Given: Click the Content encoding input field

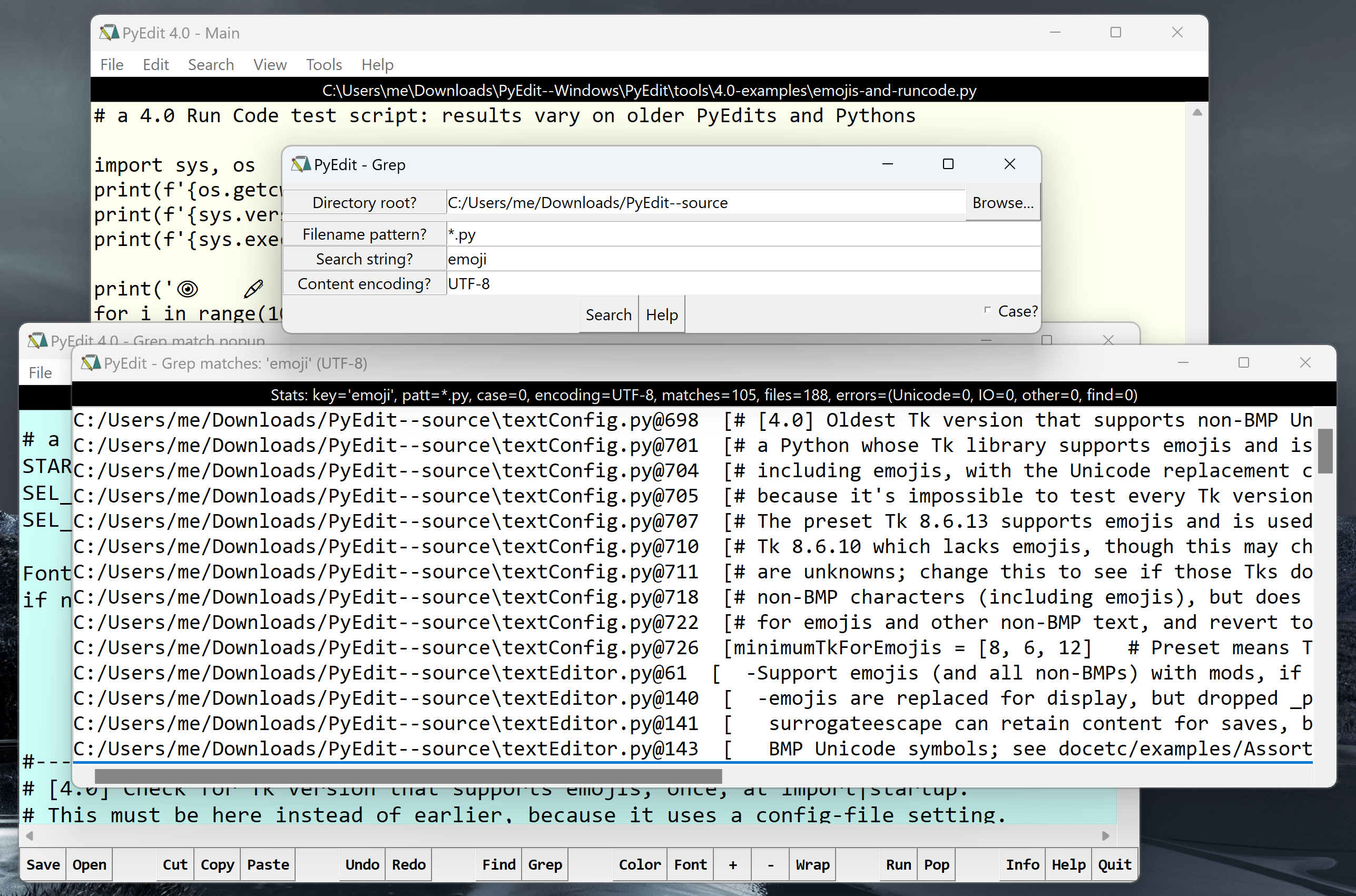Looking at the screenshot, I should [743, 283].
